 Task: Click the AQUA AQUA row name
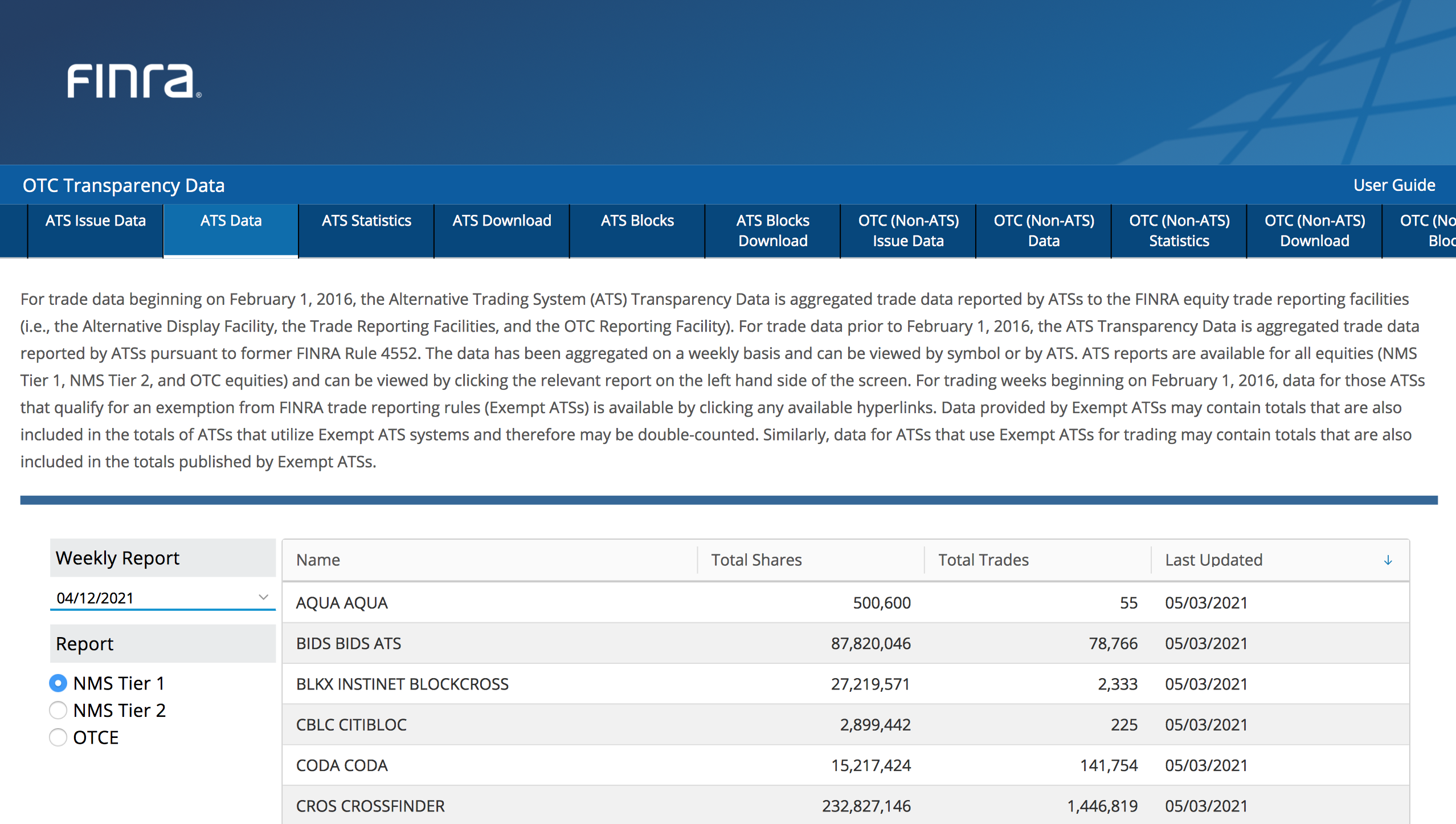coord(342,603)
